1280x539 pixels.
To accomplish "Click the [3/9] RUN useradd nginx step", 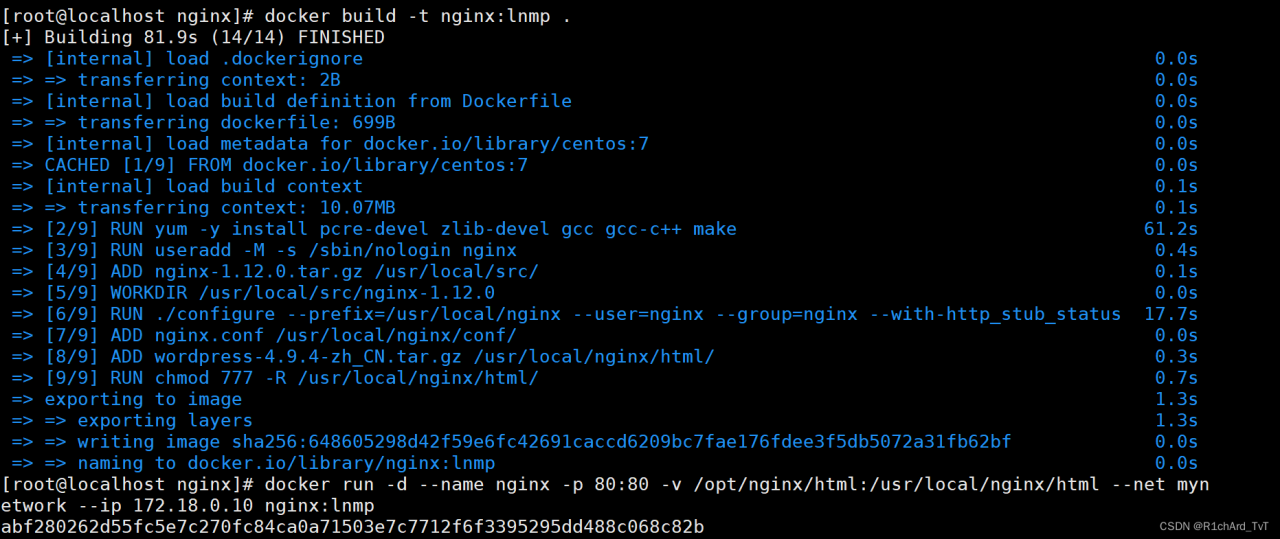I will pyautogui.click(x=281, y=250).
